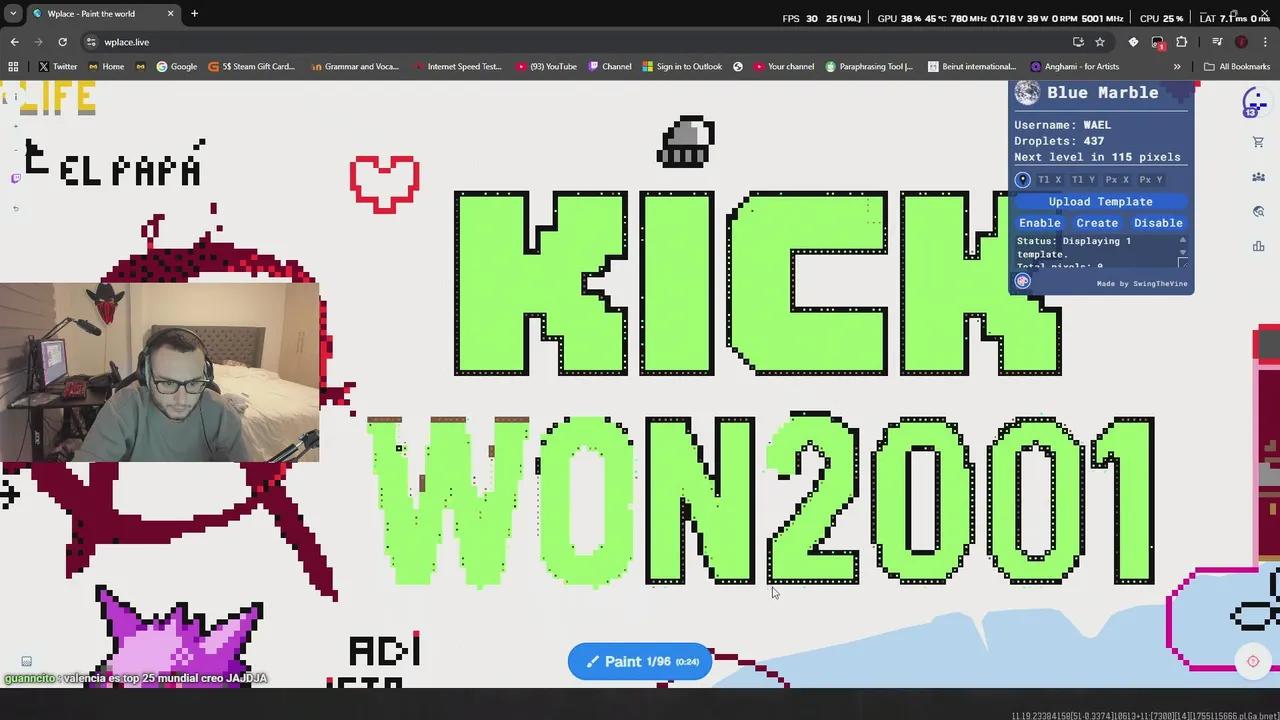This screenshot has width=1280, height=720.
Task: Expand the bookmarks overflow chevron
Action: tap(1177, 67)
